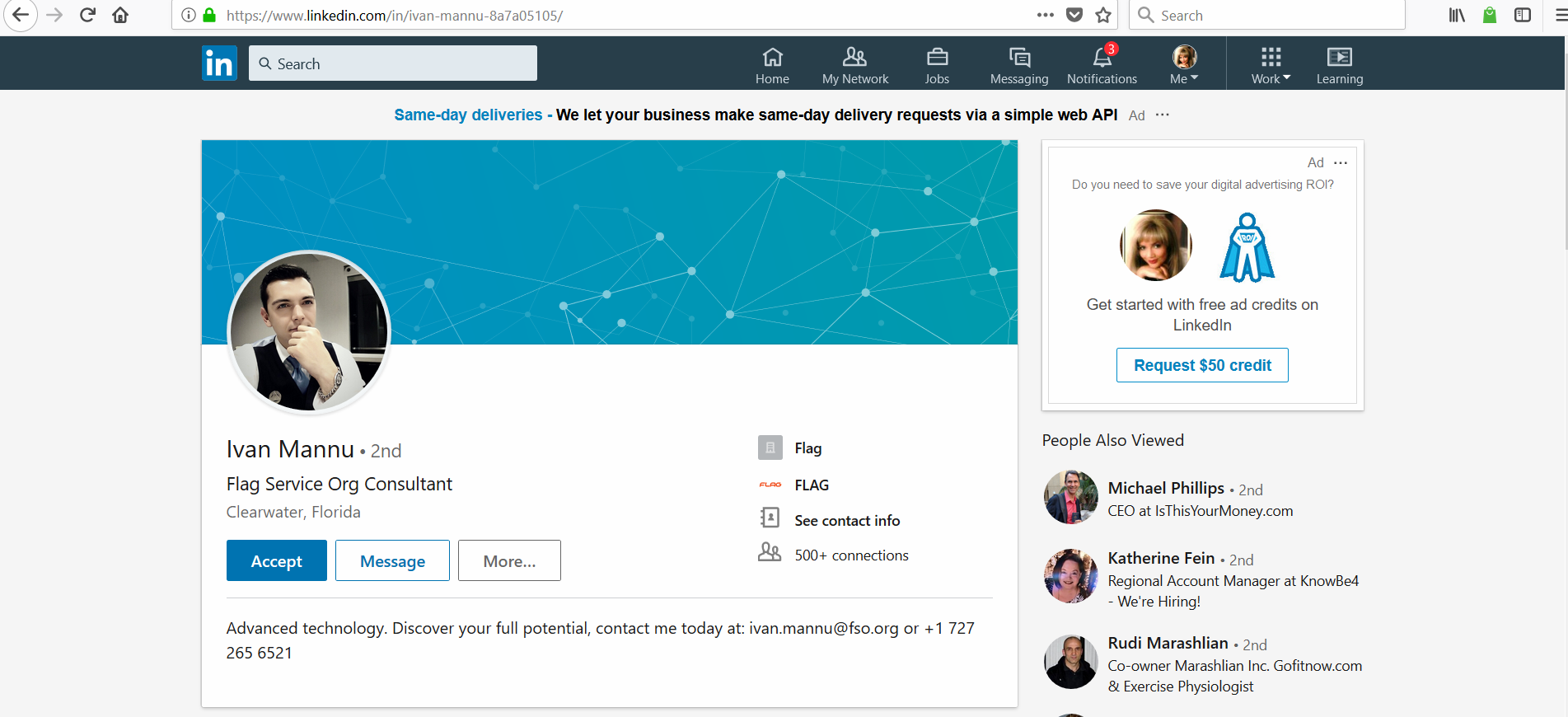Click the browser forward arrow
The image size is (1568, 717).
[x=55, y=15]
